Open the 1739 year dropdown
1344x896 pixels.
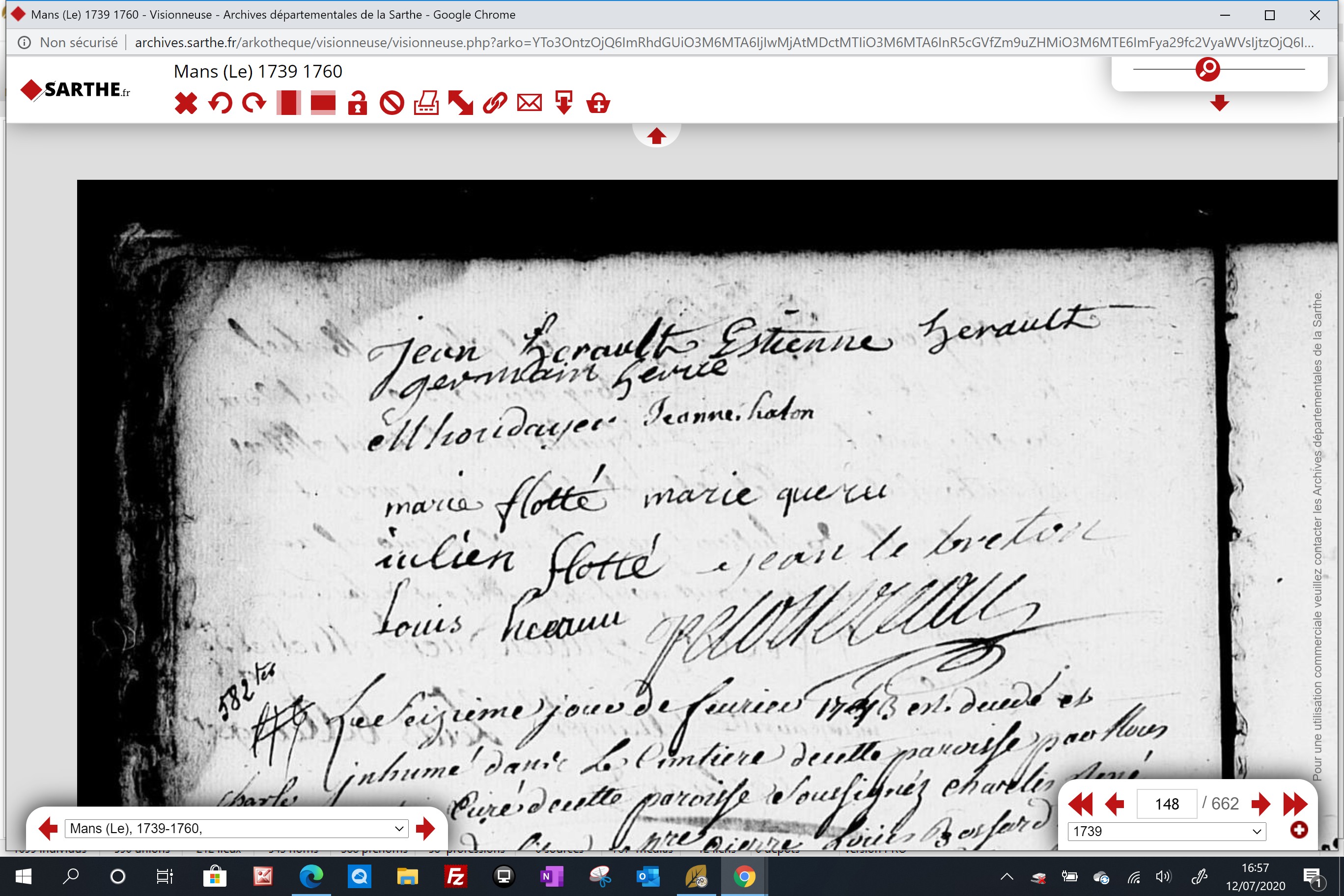tap(1166, 832)
